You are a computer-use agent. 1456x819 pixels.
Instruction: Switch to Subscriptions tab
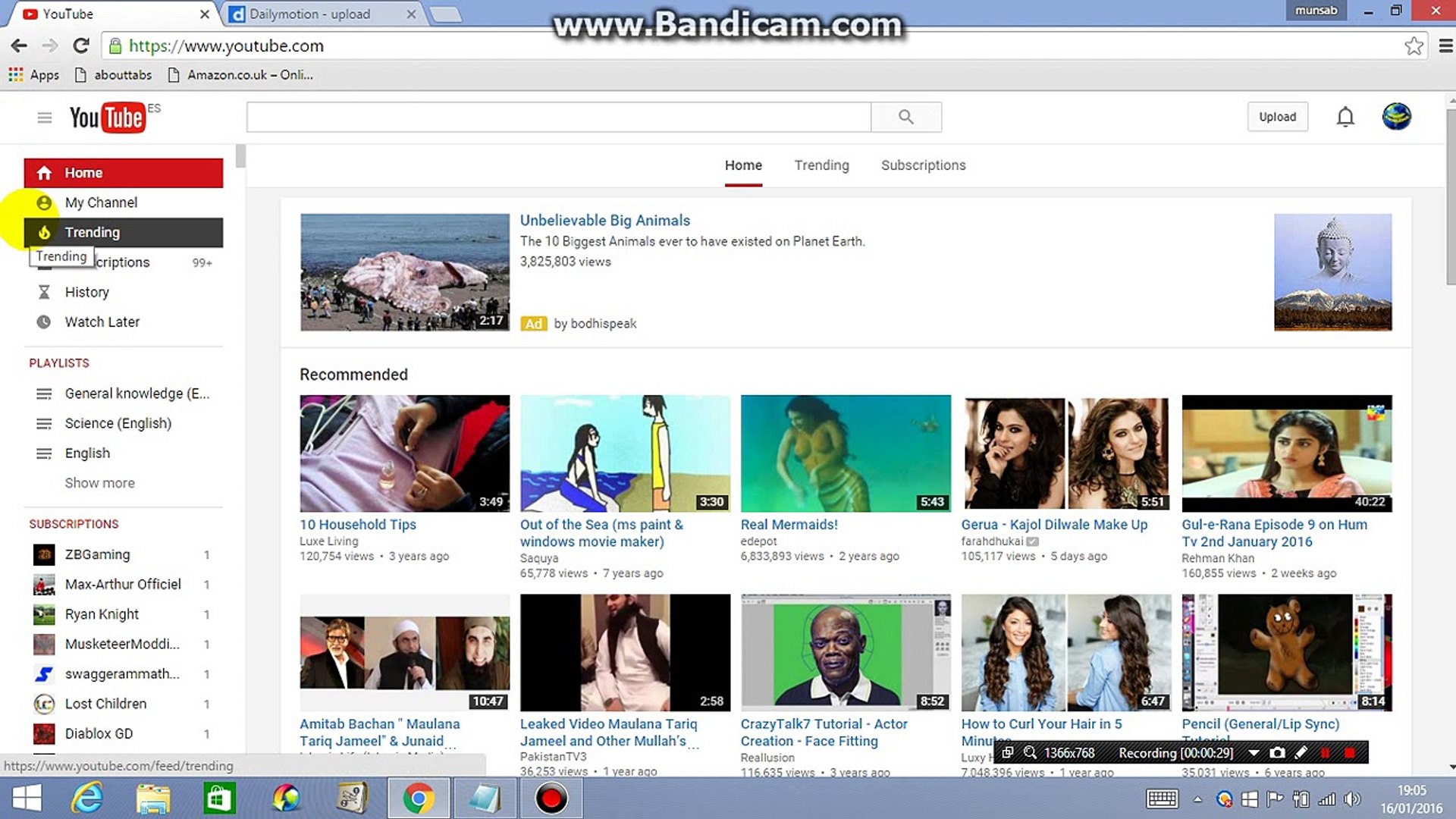click(x=923, y=165)
